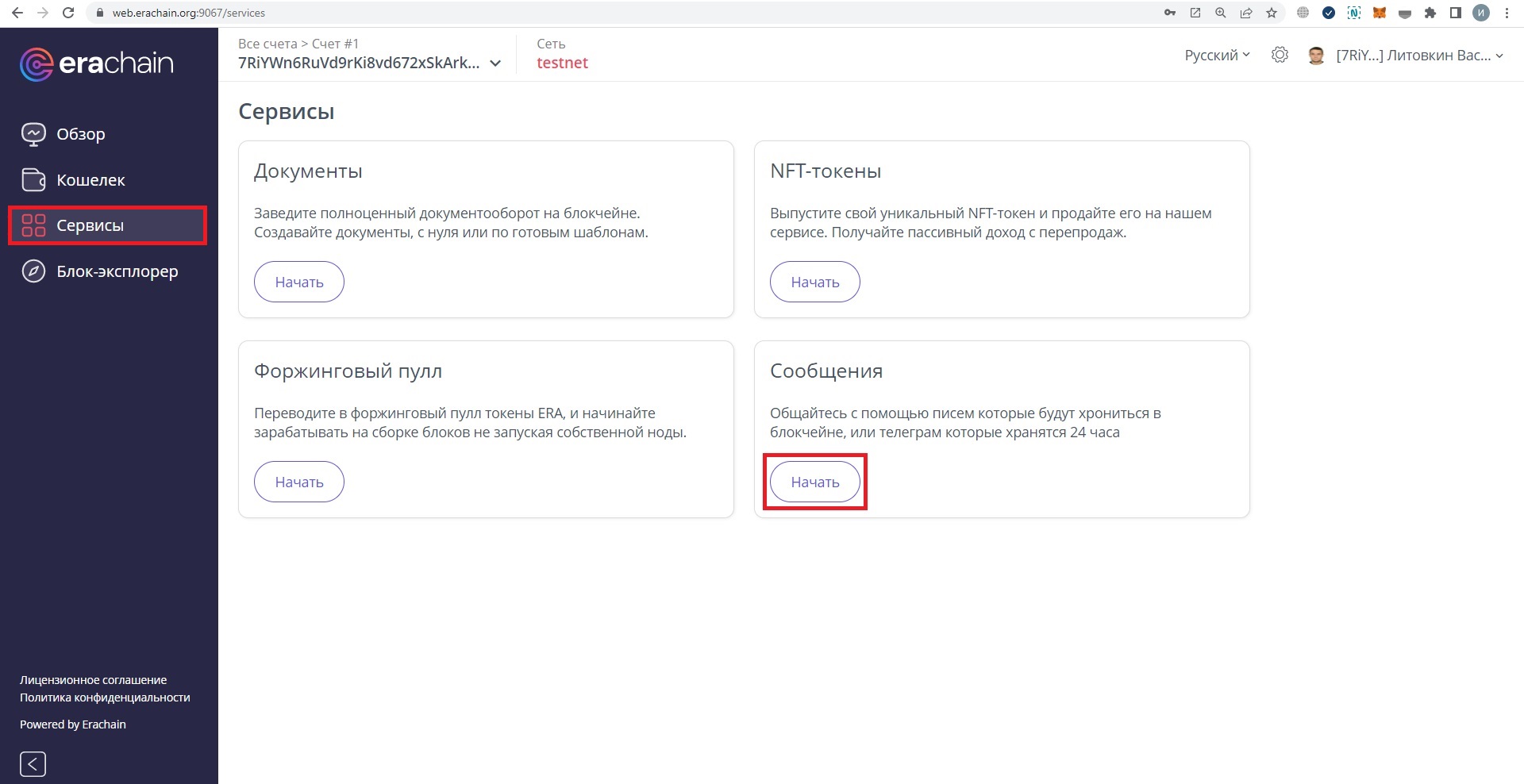This screenshot has height=784, width=1524.
Task: Expand the user profile menu chevron
Action: (x=1499, y=56)
